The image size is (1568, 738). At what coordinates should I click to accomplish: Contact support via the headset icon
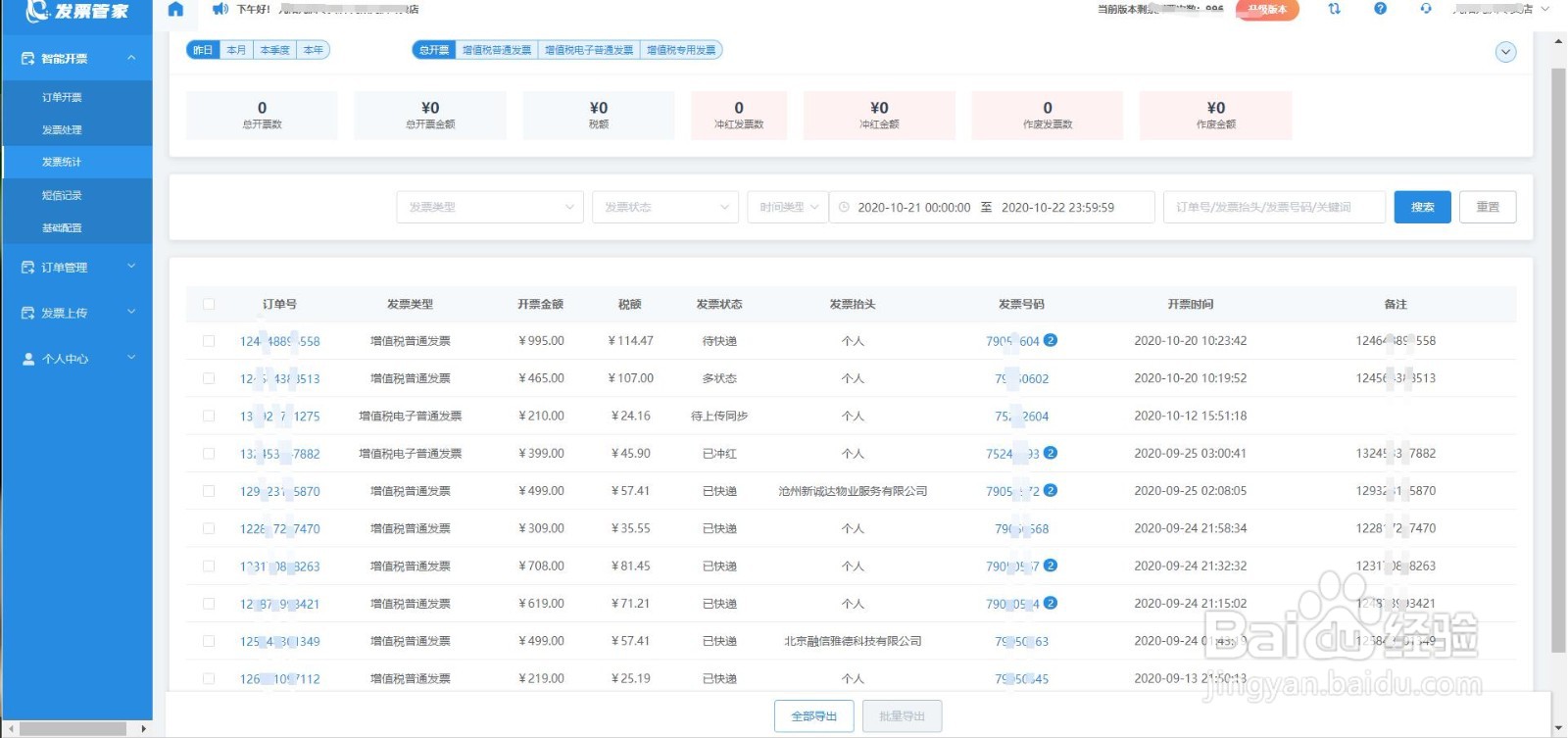click(1425, 9)
